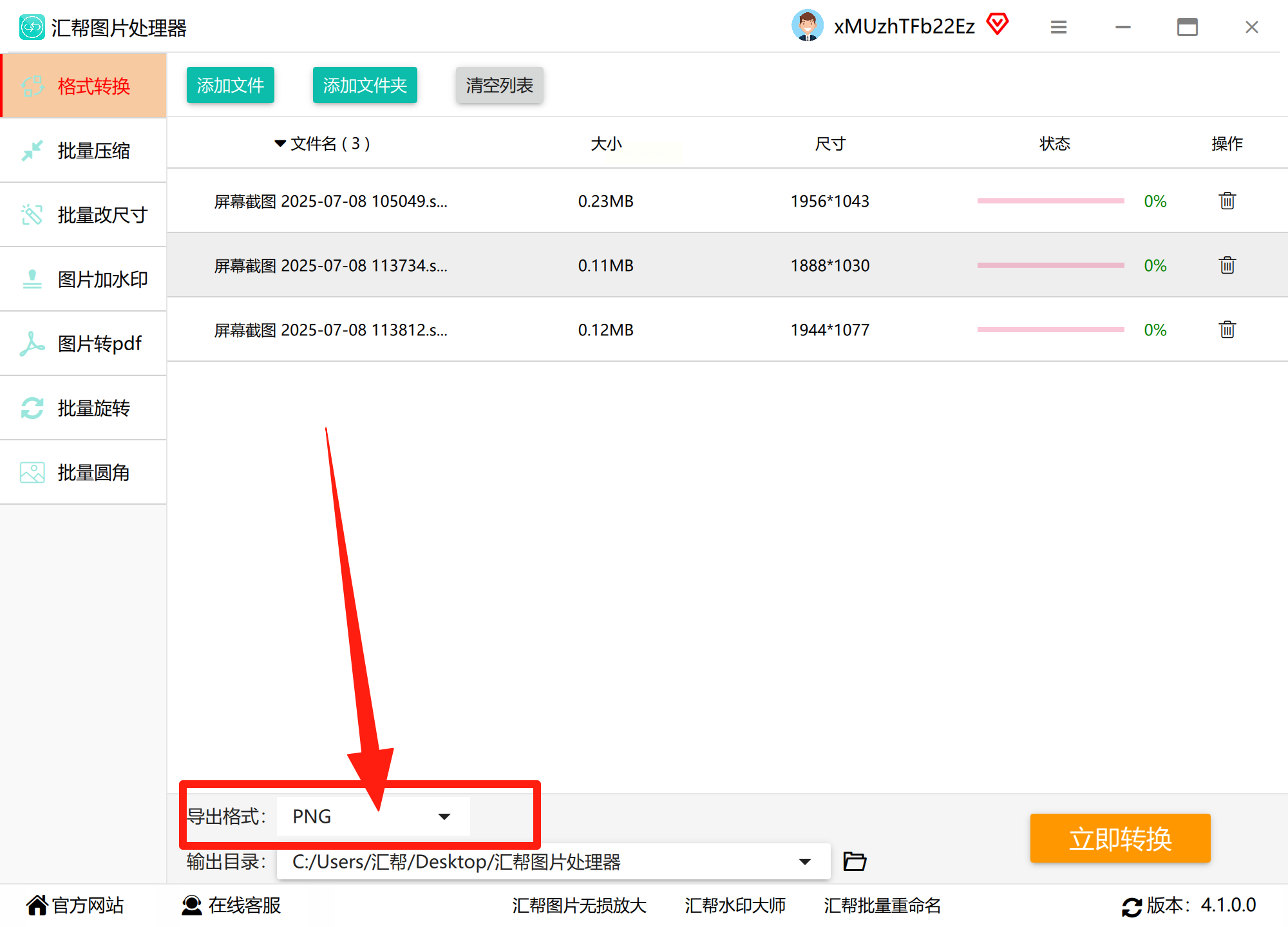Click the 添加文件 button

[x=231, y=85]
